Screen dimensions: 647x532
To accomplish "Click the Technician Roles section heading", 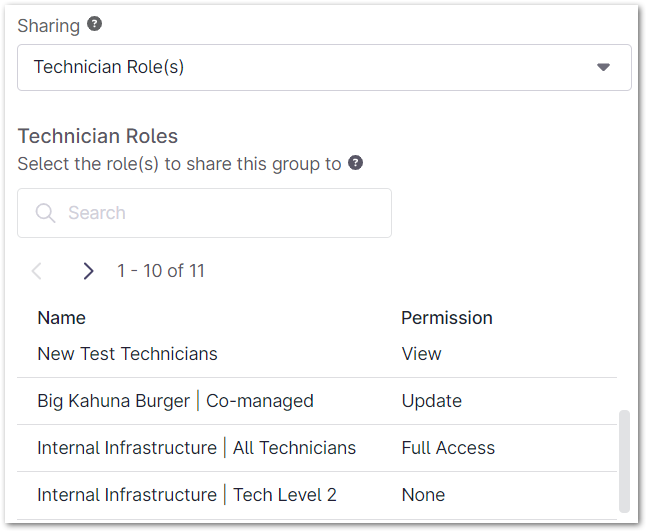I will pyautogui.click(x=98, y=137).
